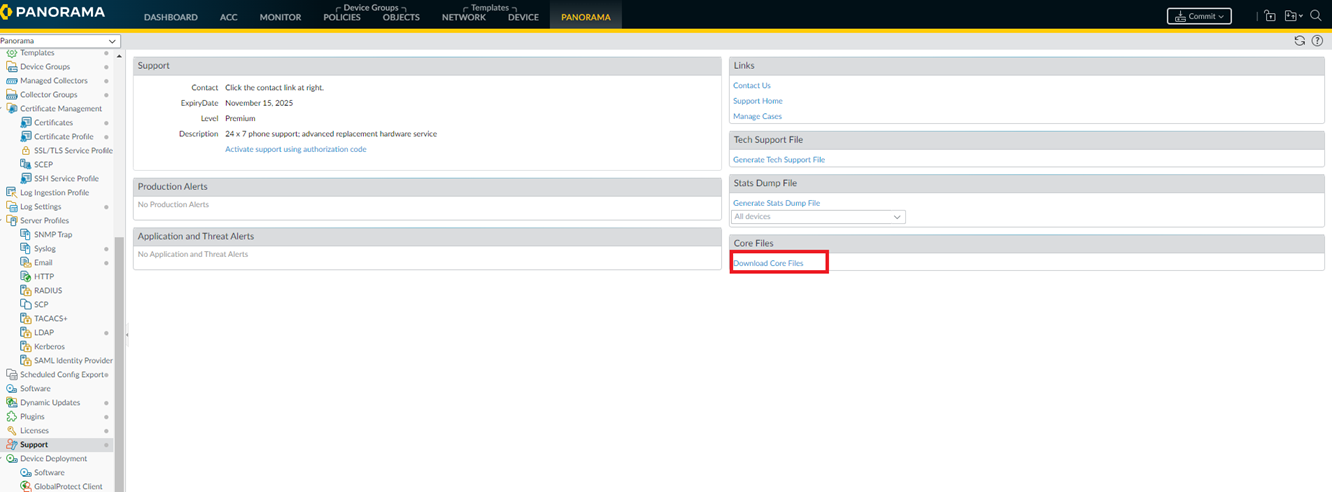The height and width of the screenshot is (492, 1332).
Task: Select Templates in the sidebar tree
Action: 37,53
